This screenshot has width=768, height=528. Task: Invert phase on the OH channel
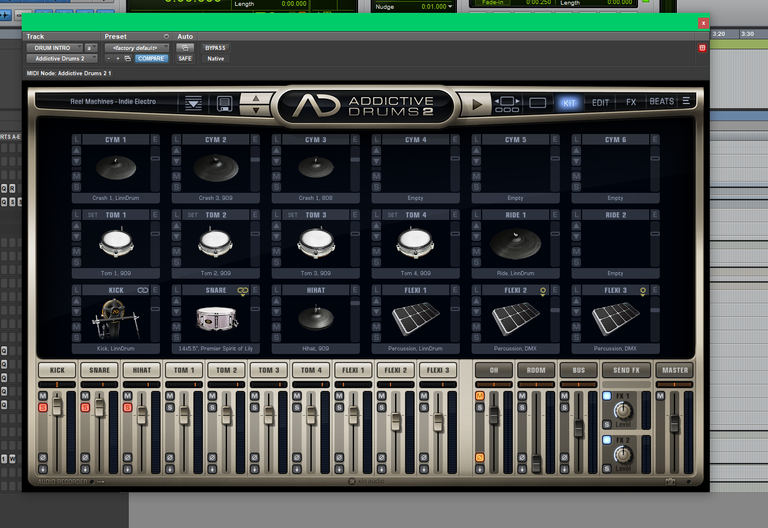[480, 457]
